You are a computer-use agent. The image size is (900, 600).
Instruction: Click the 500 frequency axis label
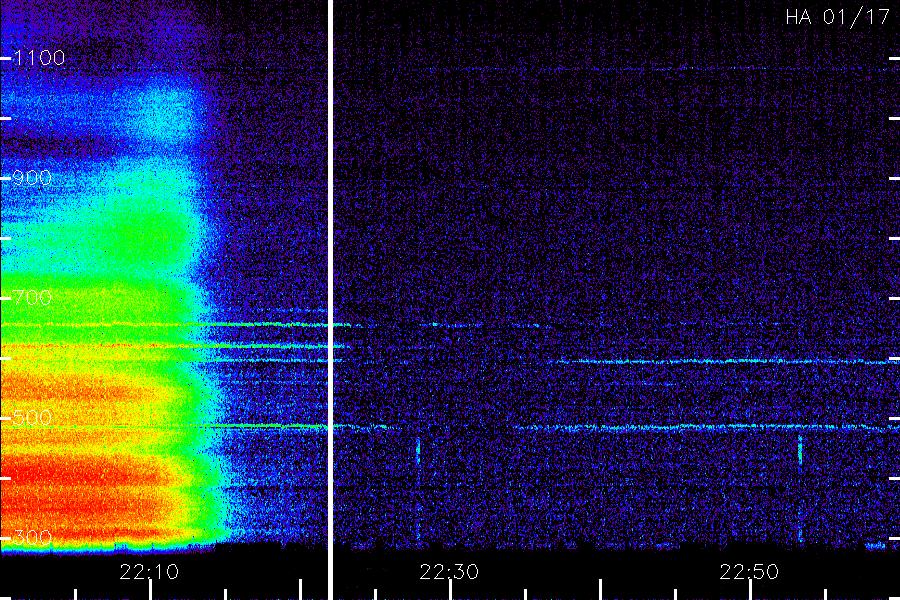click(32, 418)
